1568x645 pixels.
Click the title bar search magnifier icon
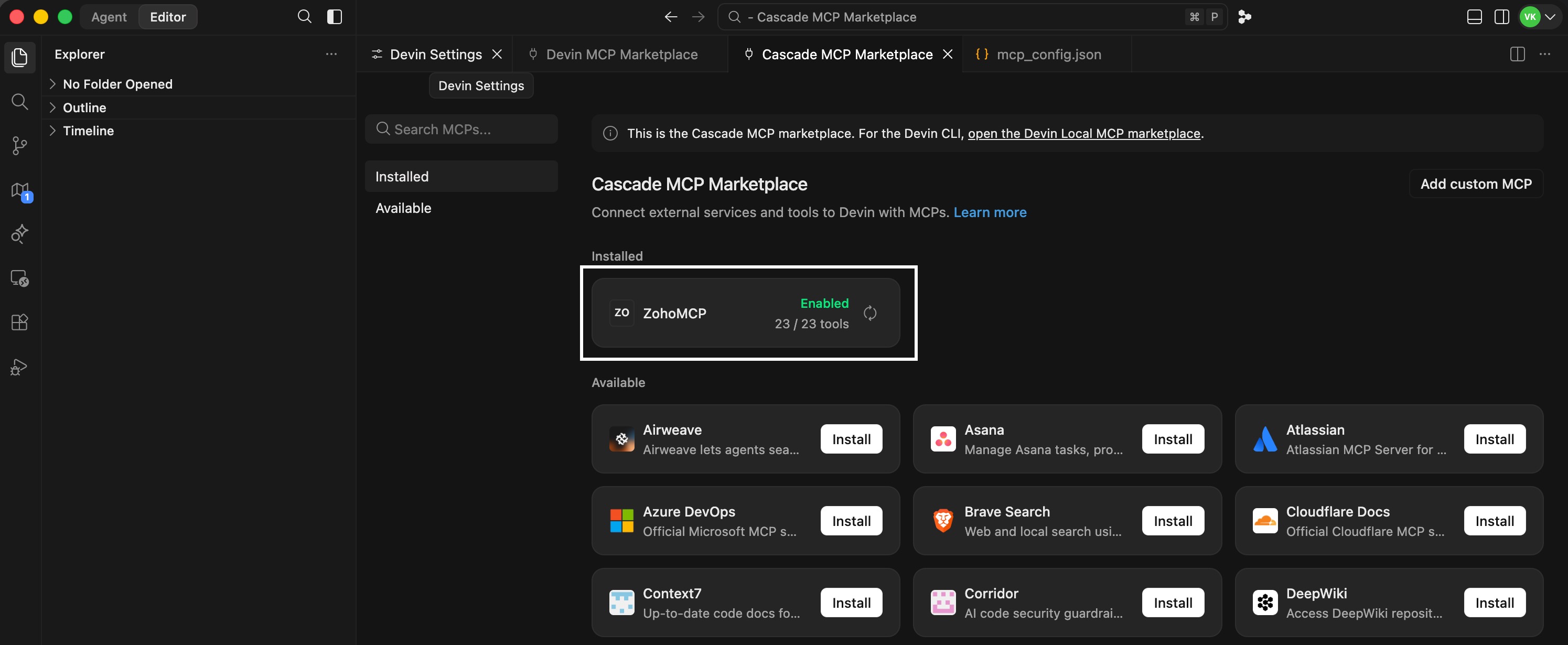(x=304, y=17)
